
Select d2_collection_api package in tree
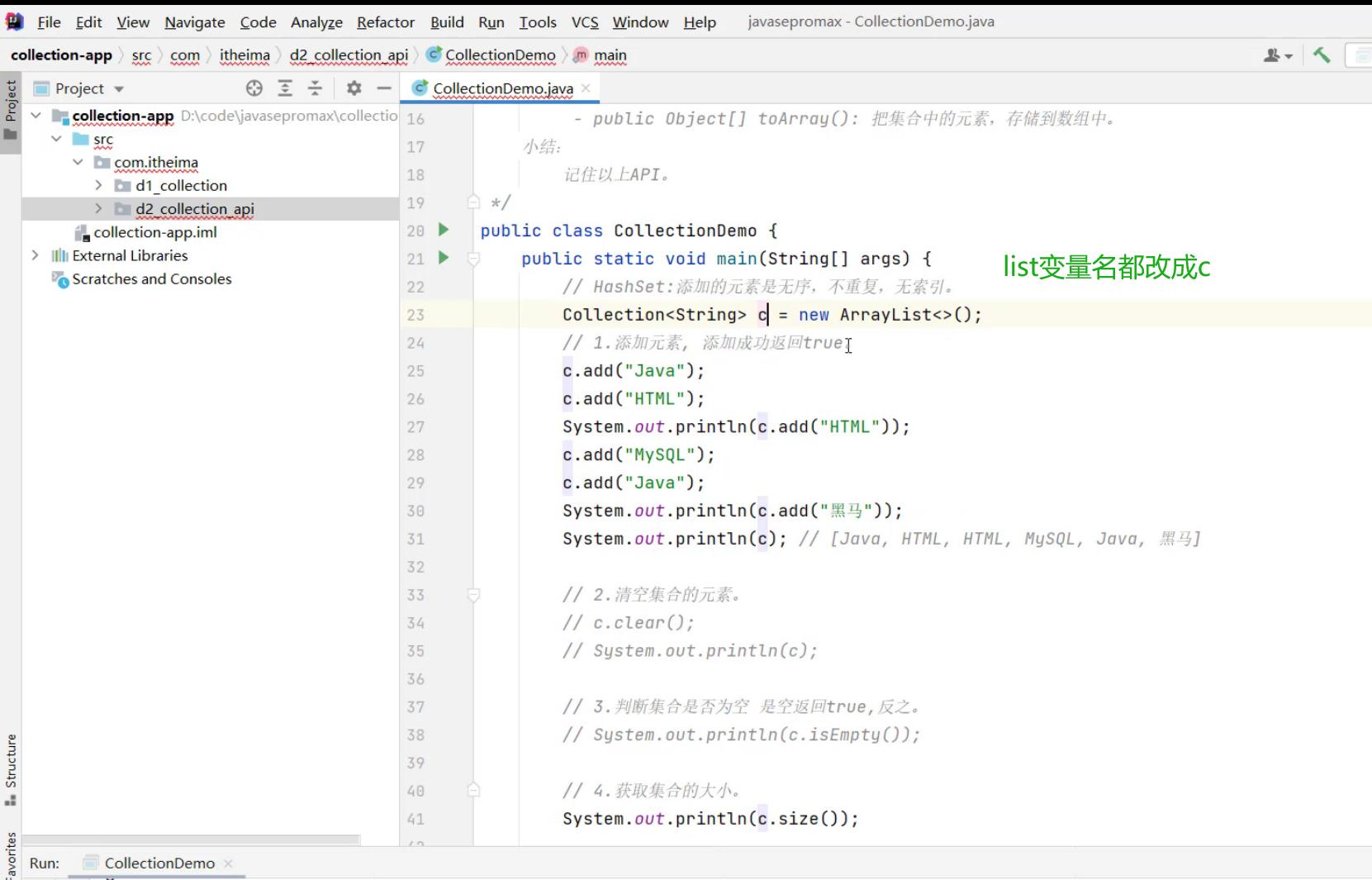coord(195,208)
